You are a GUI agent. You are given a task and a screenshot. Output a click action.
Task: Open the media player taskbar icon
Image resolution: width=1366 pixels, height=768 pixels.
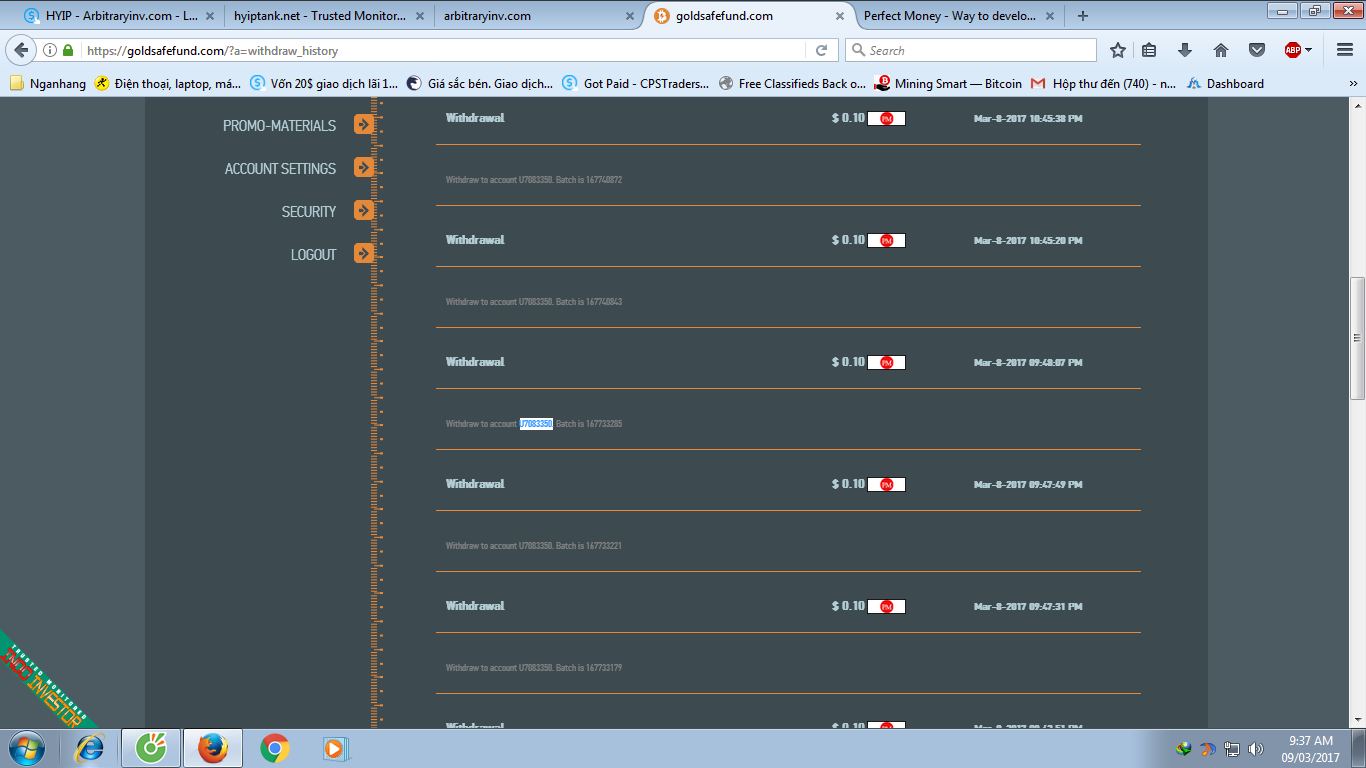tap(334, 748)
